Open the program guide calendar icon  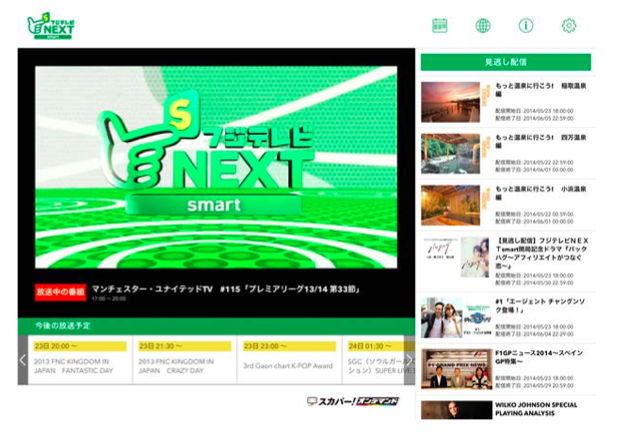coord(439,26)
